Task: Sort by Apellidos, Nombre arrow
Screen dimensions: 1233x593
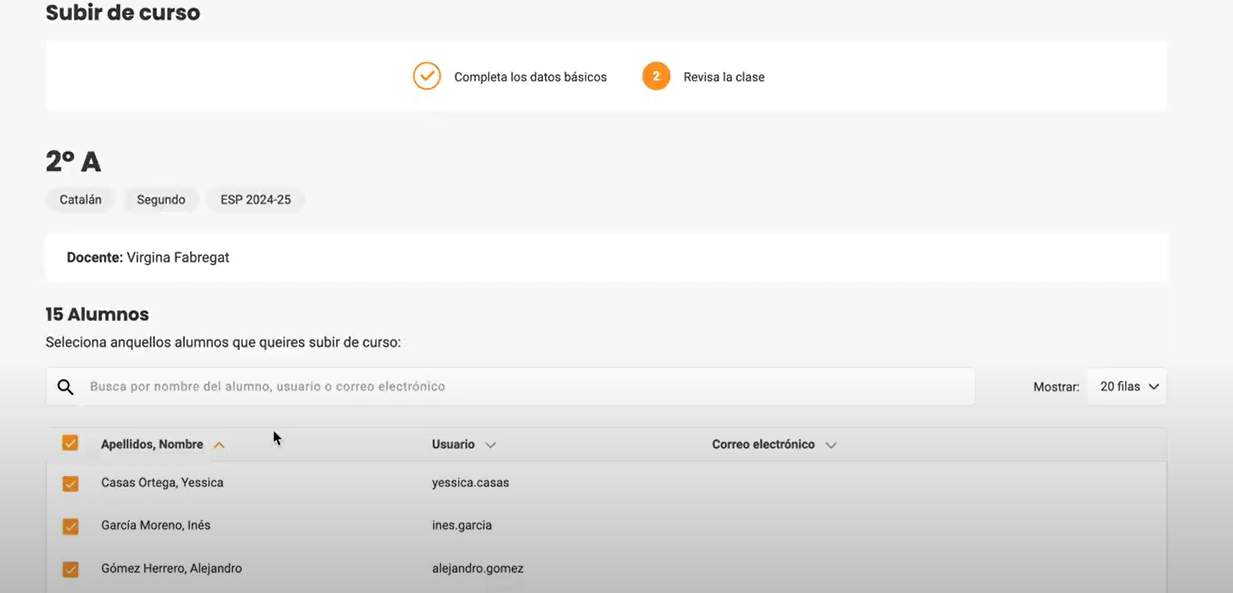Action: pos(219,445)
